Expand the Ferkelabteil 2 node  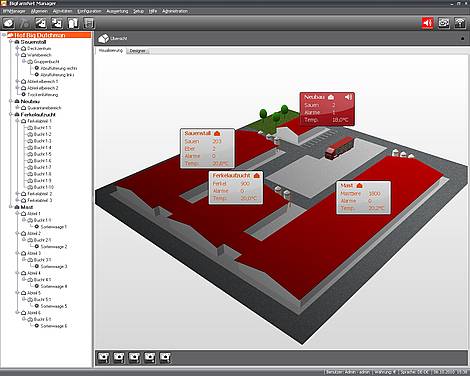tap(17, 194)
